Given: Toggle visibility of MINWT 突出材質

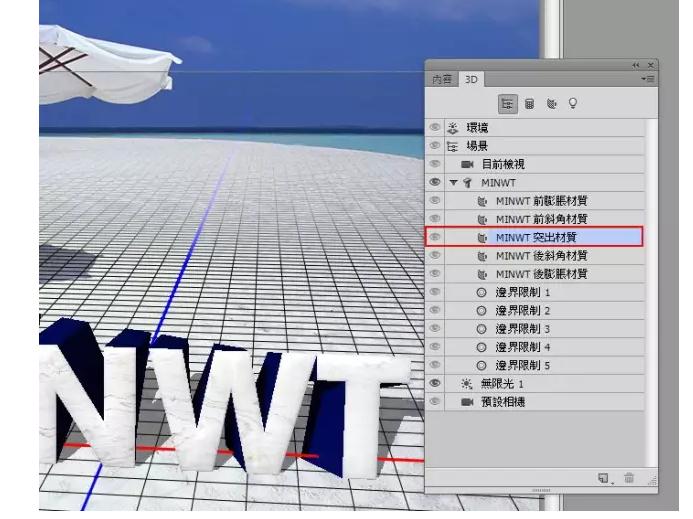Looking at the screenshot, I should [x=435, y=237].
